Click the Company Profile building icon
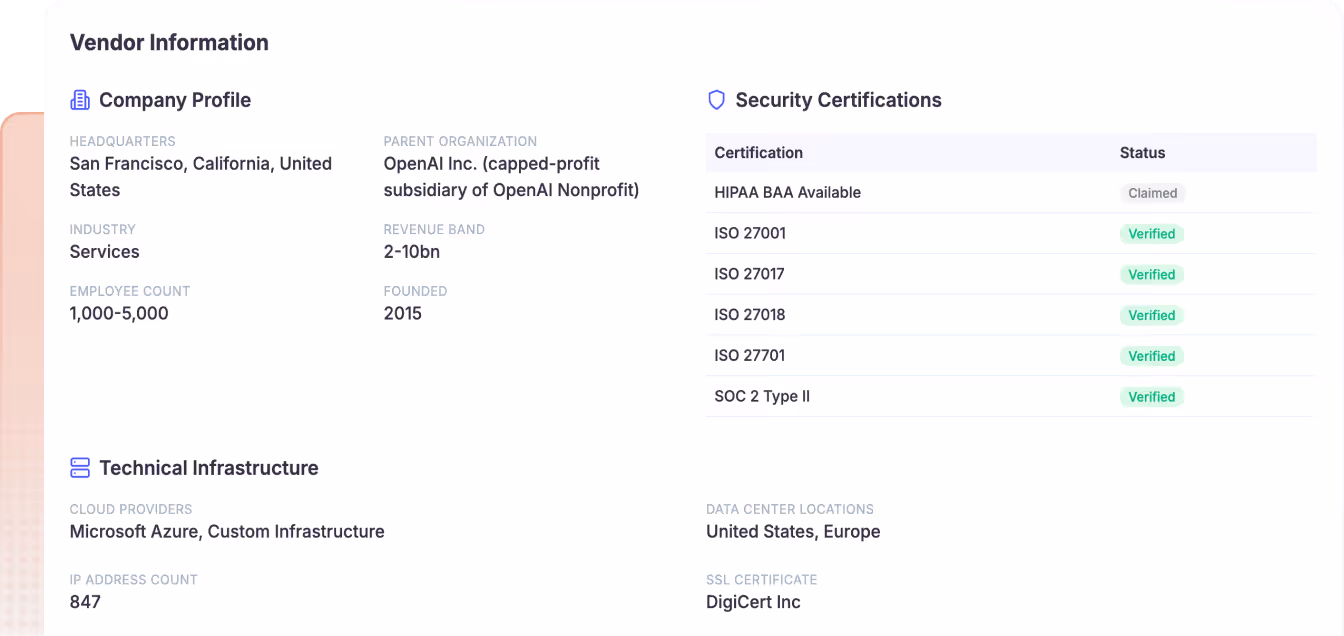Screen dimensions: 1344x636 point(80,100)
